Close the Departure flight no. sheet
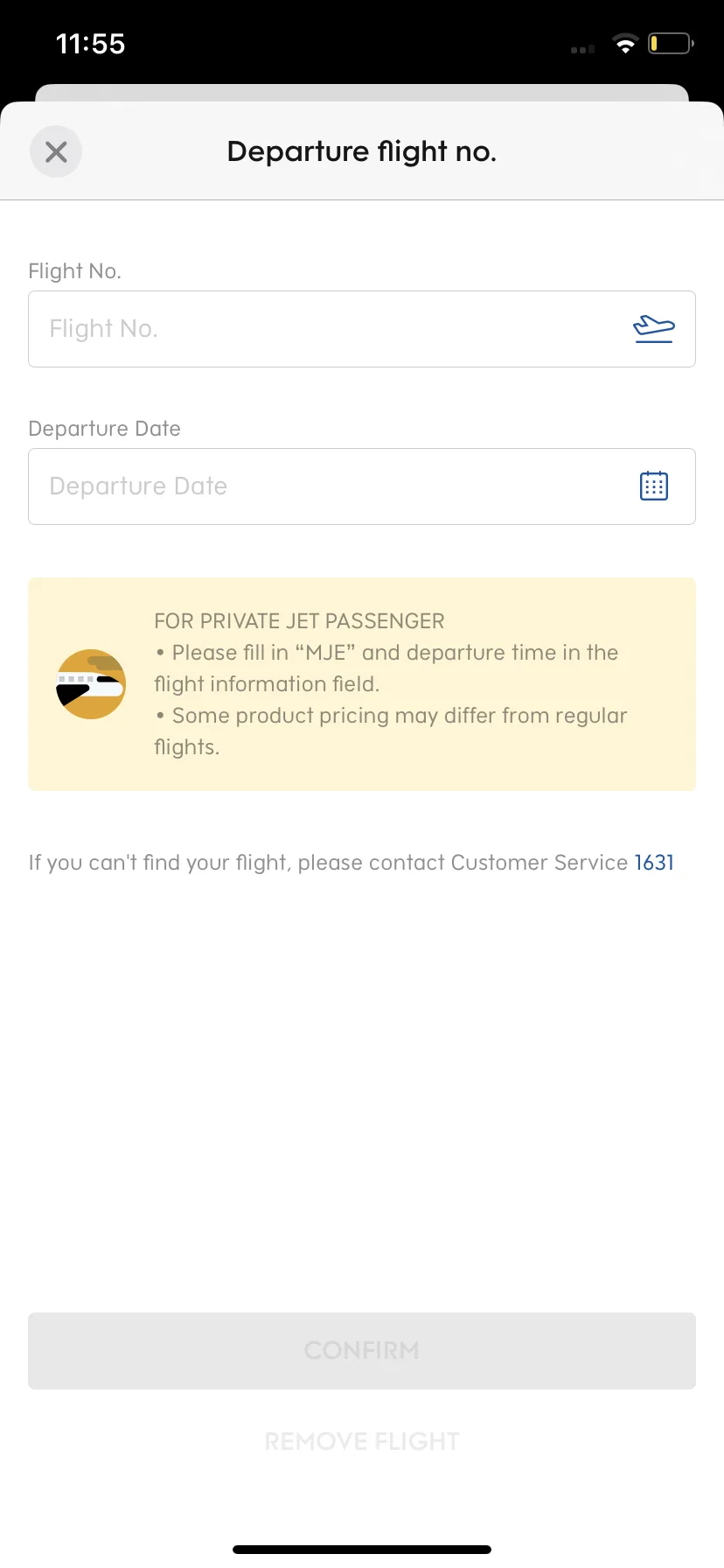724x1568 pixels. 56,151
